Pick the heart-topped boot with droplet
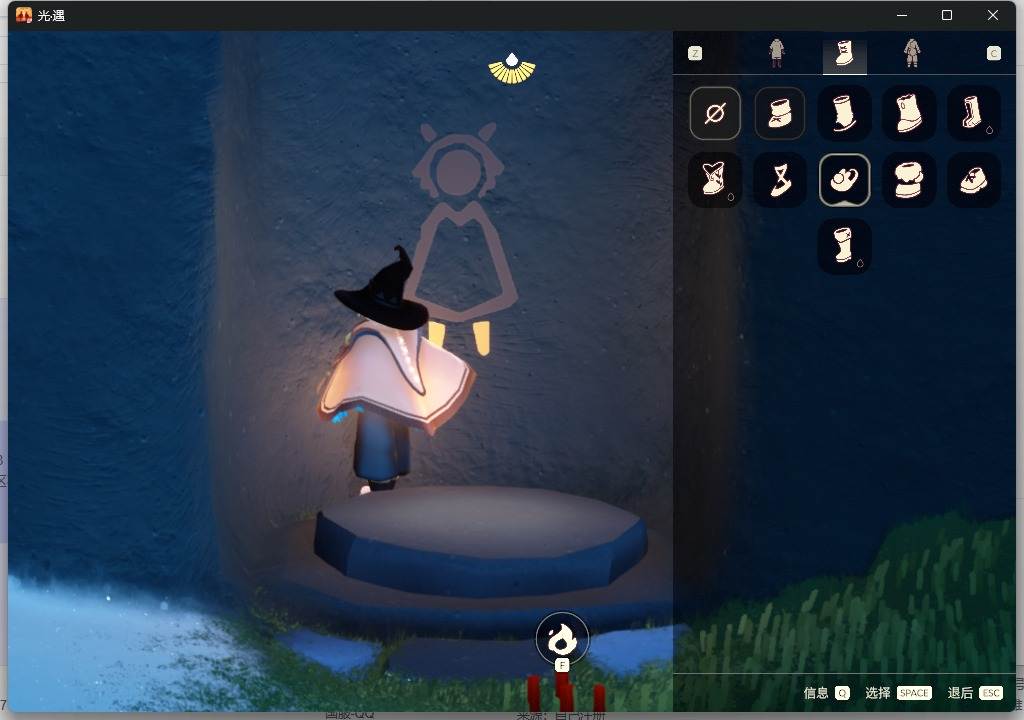This screenshot has width=1024, height=720. 715,180
